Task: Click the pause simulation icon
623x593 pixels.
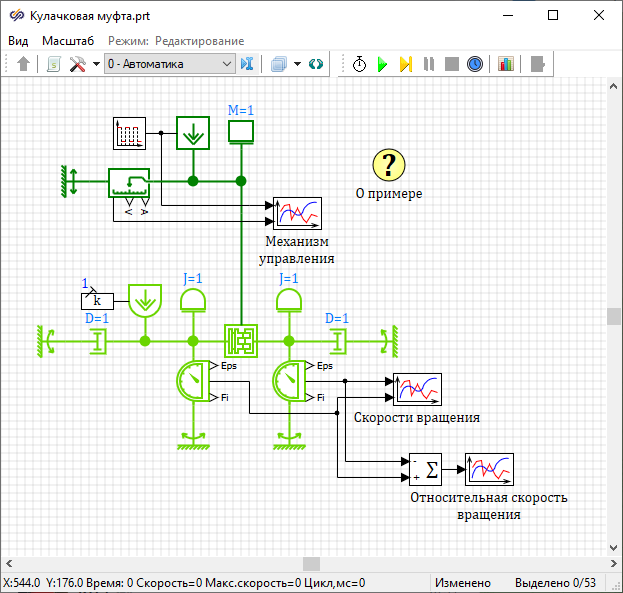Action: tap(428, 64)
